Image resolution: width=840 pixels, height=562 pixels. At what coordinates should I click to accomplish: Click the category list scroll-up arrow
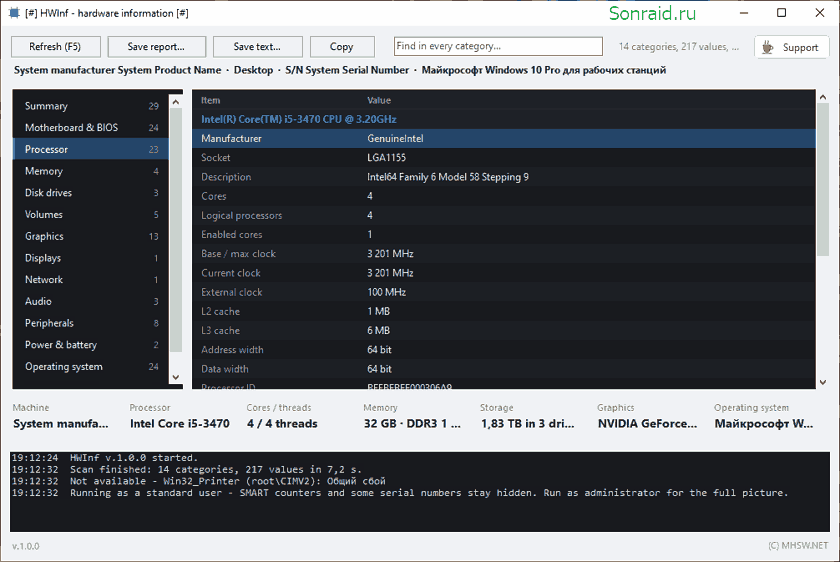tap(176, 101)
